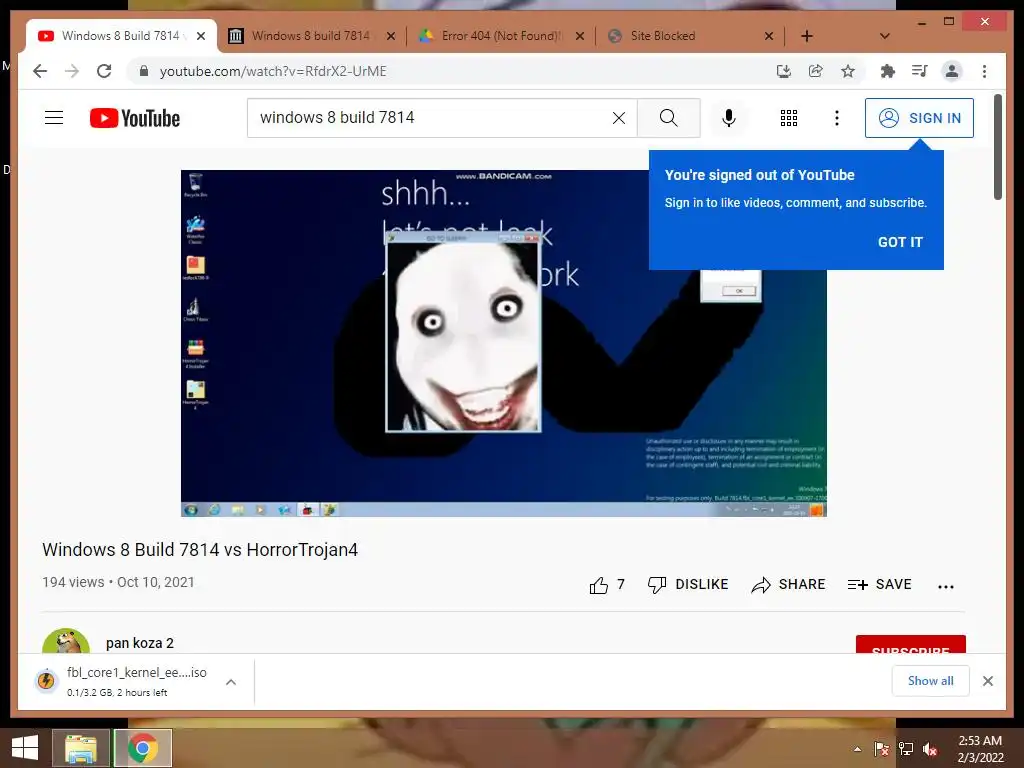
Task: Open the YouTube hamburger guide menu
Action: click(x=54, y=118)
